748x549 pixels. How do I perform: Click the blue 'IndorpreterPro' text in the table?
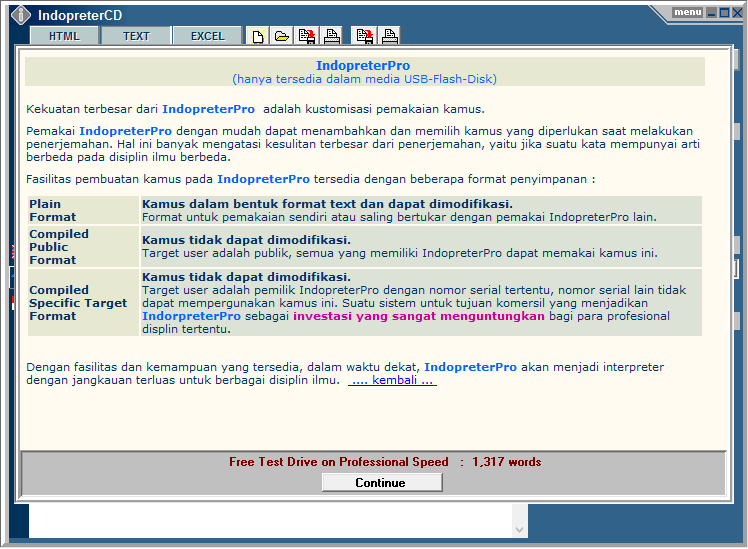pyautogui.click(x=191, y=316)
